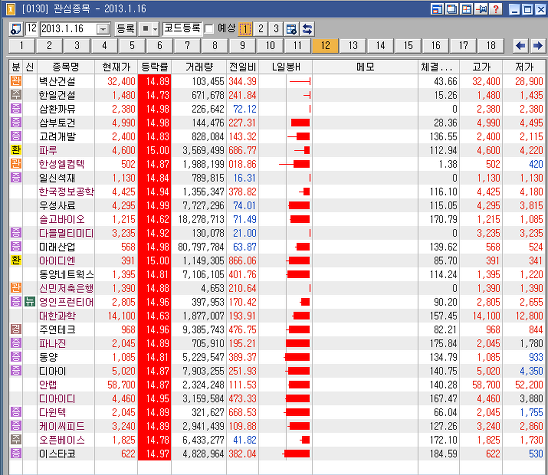Go to next group page with right arrow
The image size is (548, 475).
pyautogui.click(x=537, y=45)
